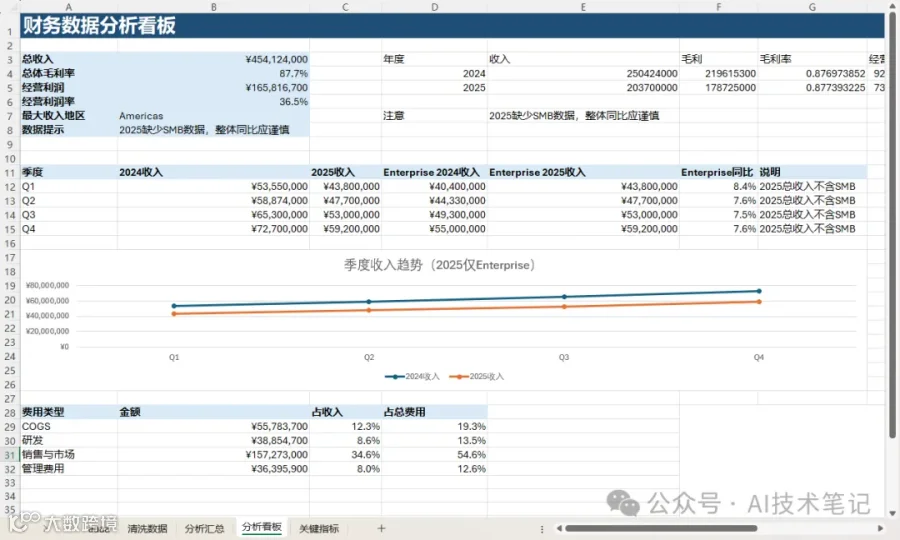The image size is (900, 540).
Task: Select the 费用类型 header cell
Action: (69, 412)
